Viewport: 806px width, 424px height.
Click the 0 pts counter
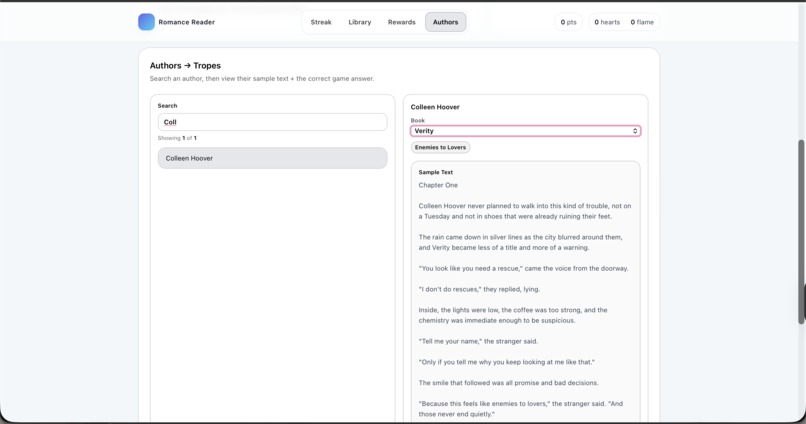tap(569, 22)
